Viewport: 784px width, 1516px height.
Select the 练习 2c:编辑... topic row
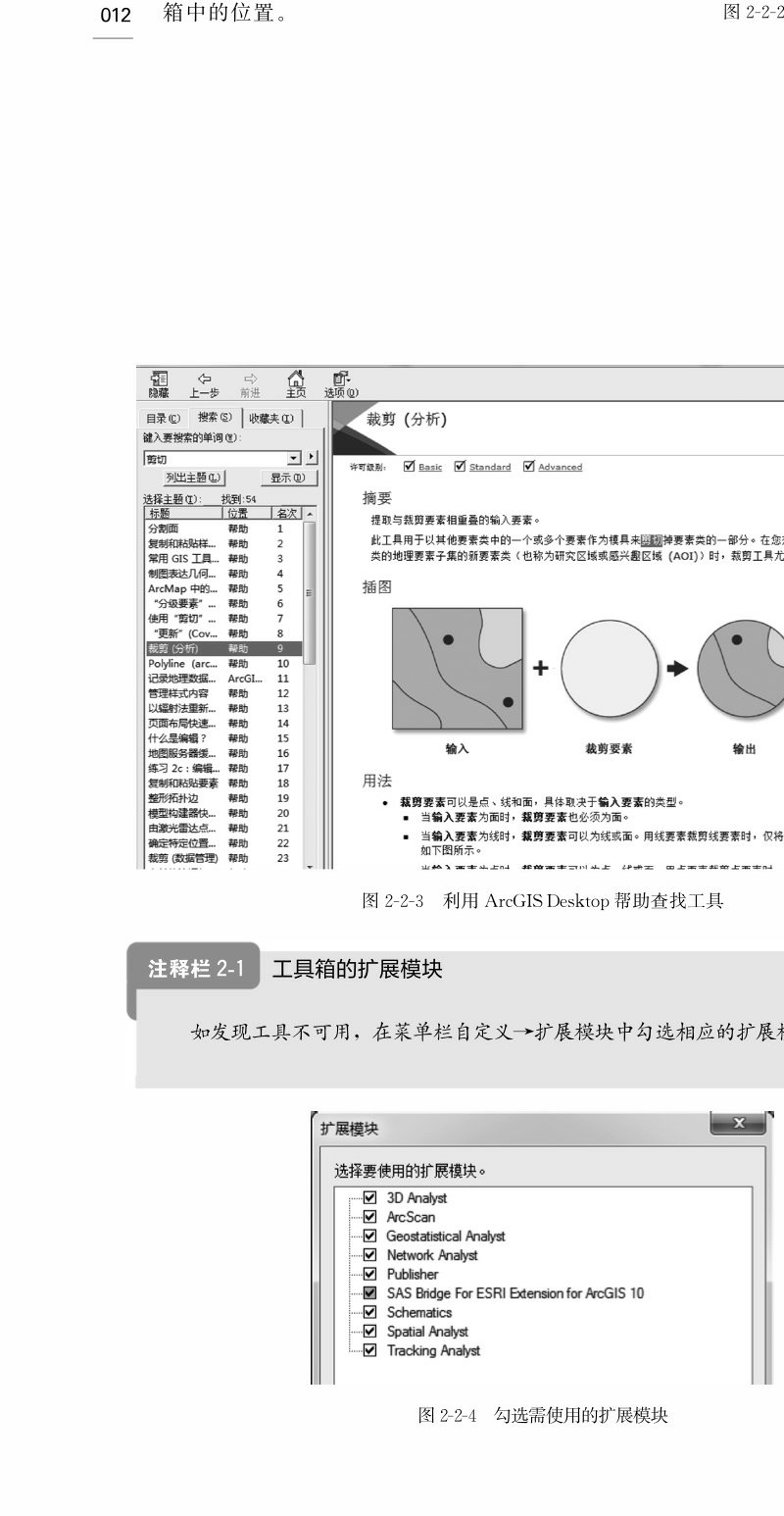click(223, 769)
